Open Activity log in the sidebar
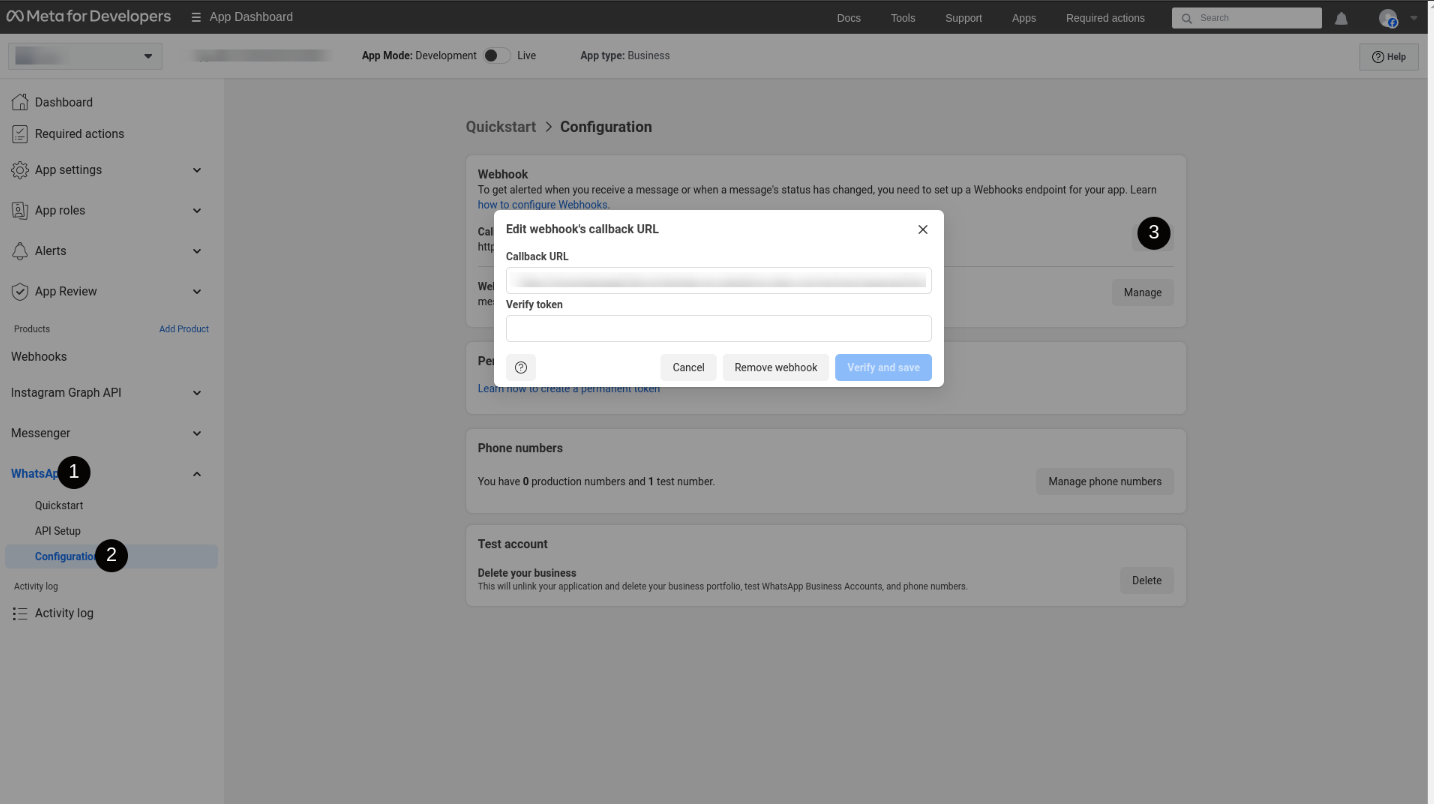This screenshot has width=1434, height=804. (64, 613)
